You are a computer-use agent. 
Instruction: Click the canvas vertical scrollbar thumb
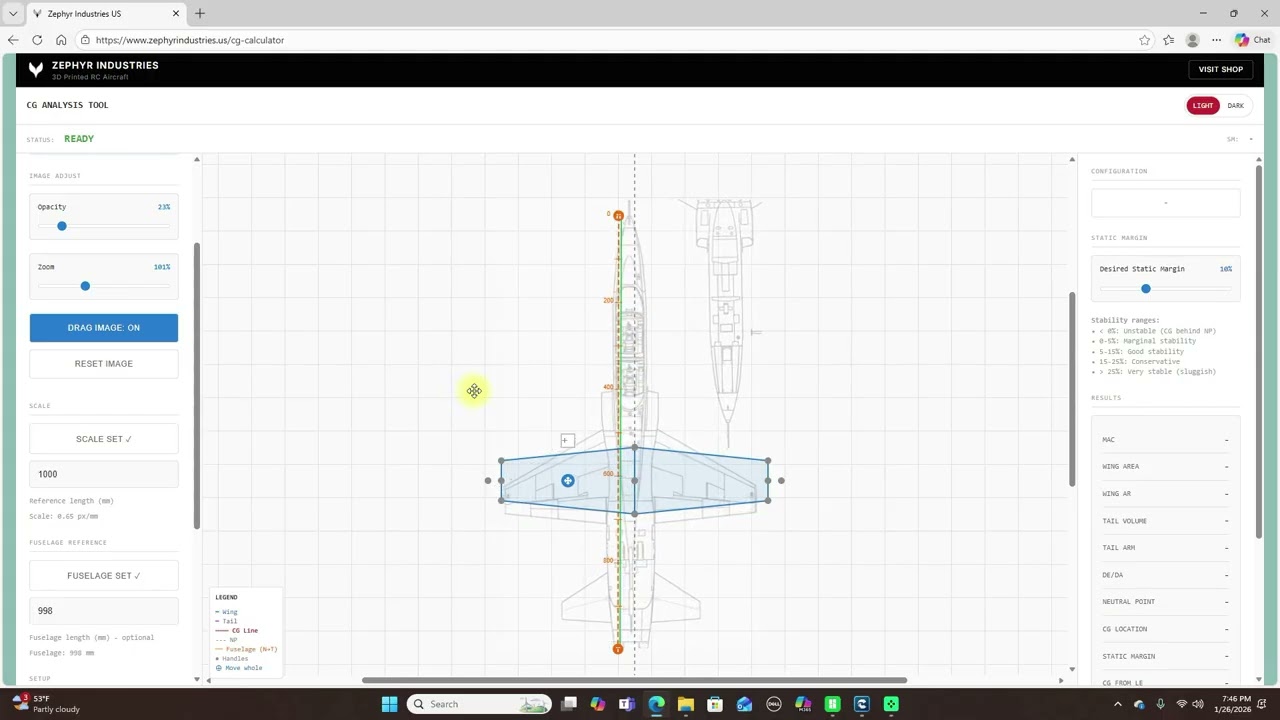pyautogui.click(x=1072, y=390)
